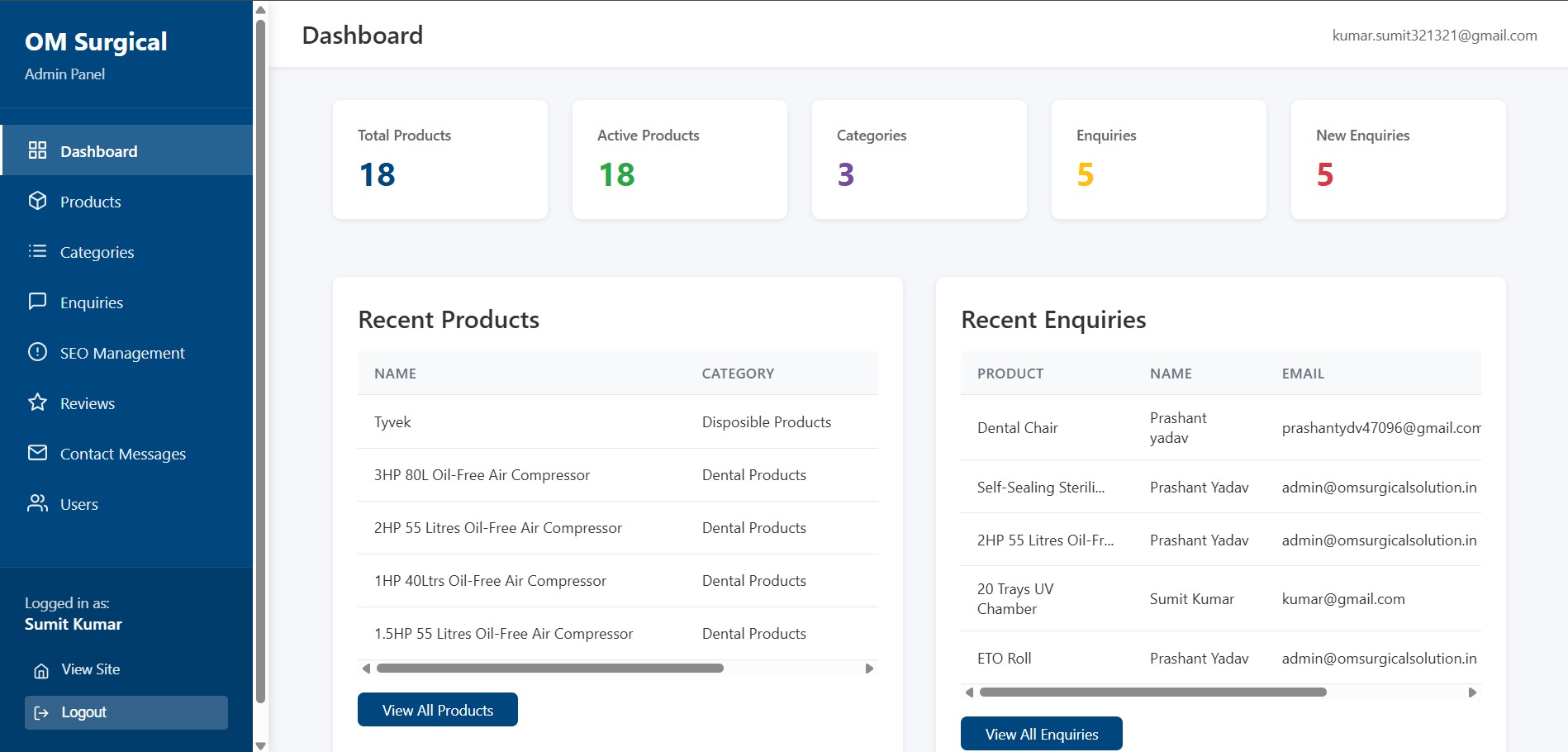
Task: Click the sidebar scrollbar down arrow
Action: pos(260,745)
